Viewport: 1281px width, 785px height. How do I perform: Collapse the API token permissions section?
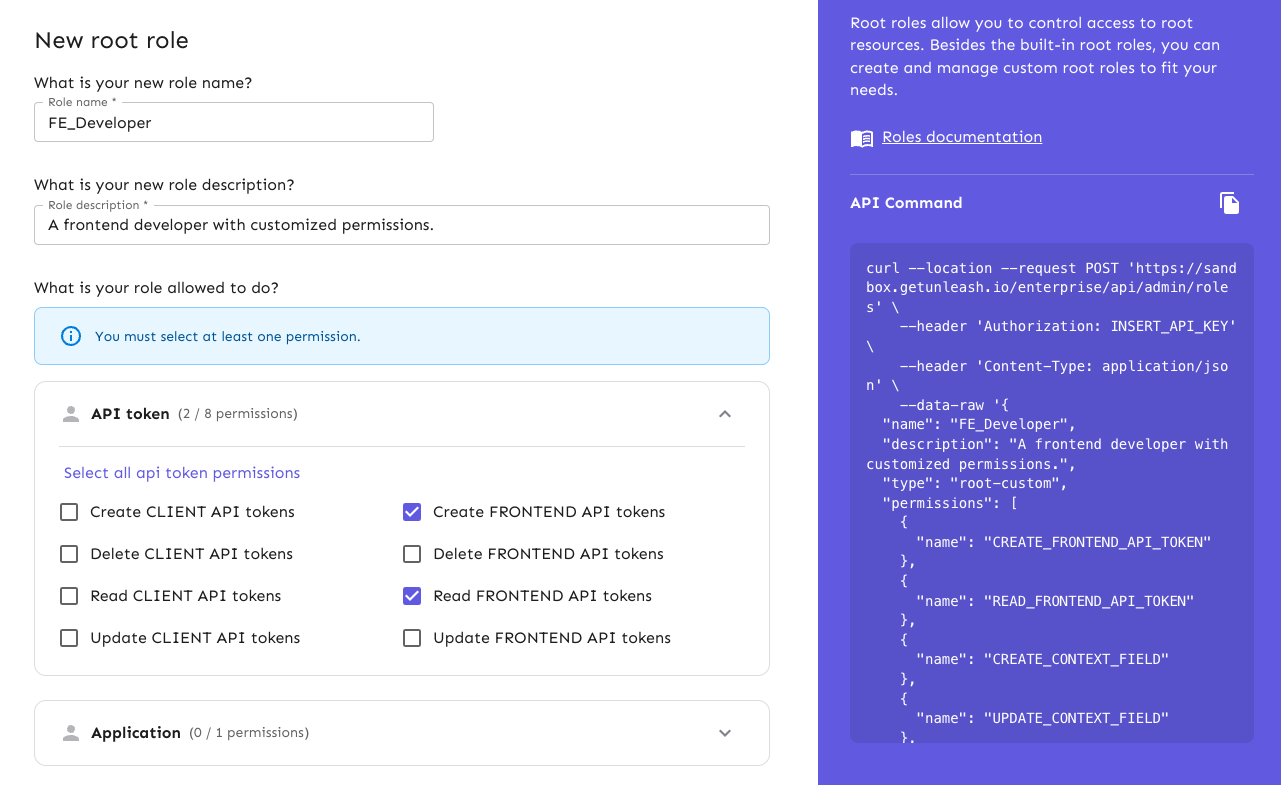click(724, 413)
